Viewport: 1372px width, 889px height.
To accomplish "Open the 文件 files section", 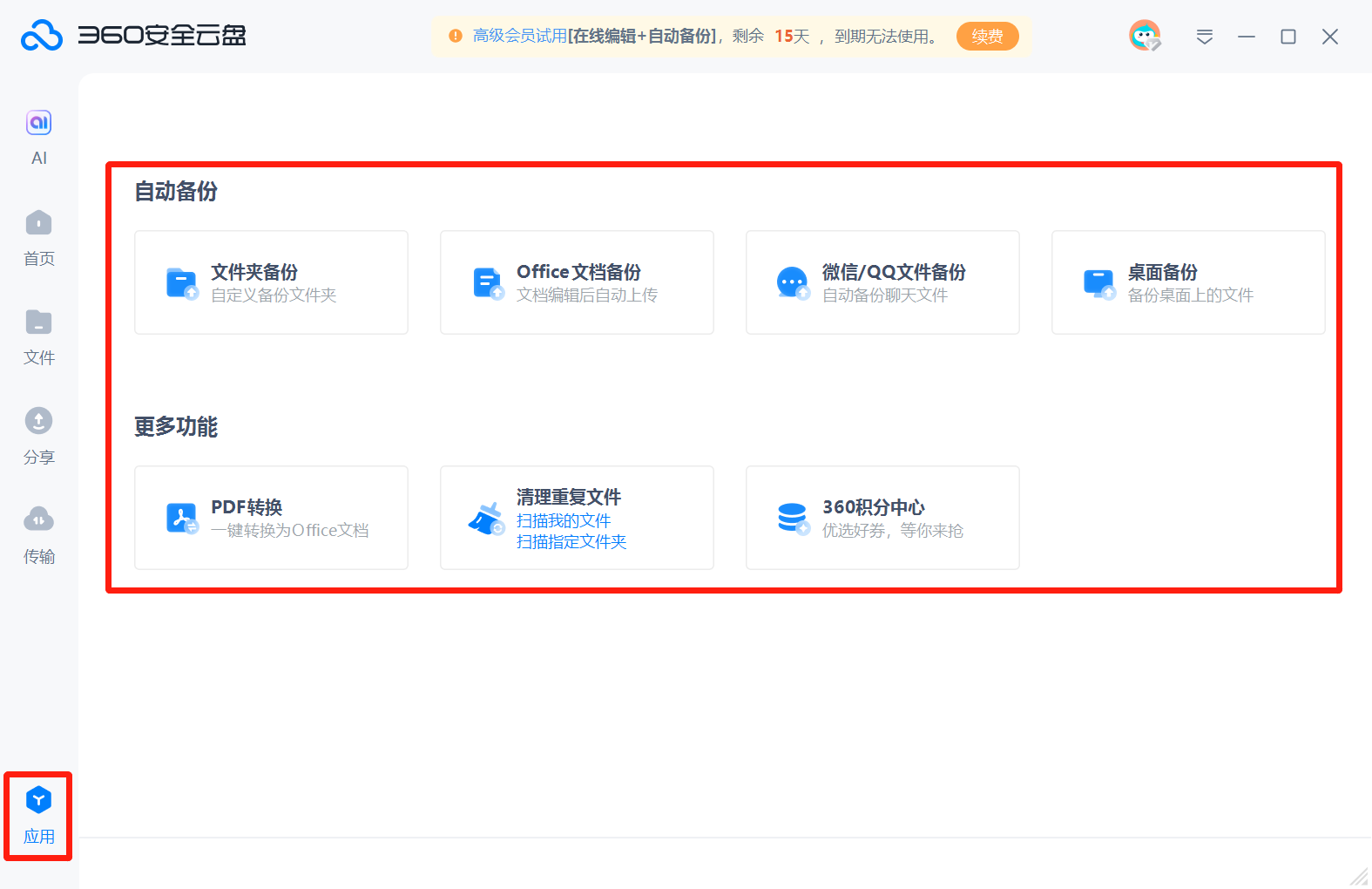I will [39, 336].
